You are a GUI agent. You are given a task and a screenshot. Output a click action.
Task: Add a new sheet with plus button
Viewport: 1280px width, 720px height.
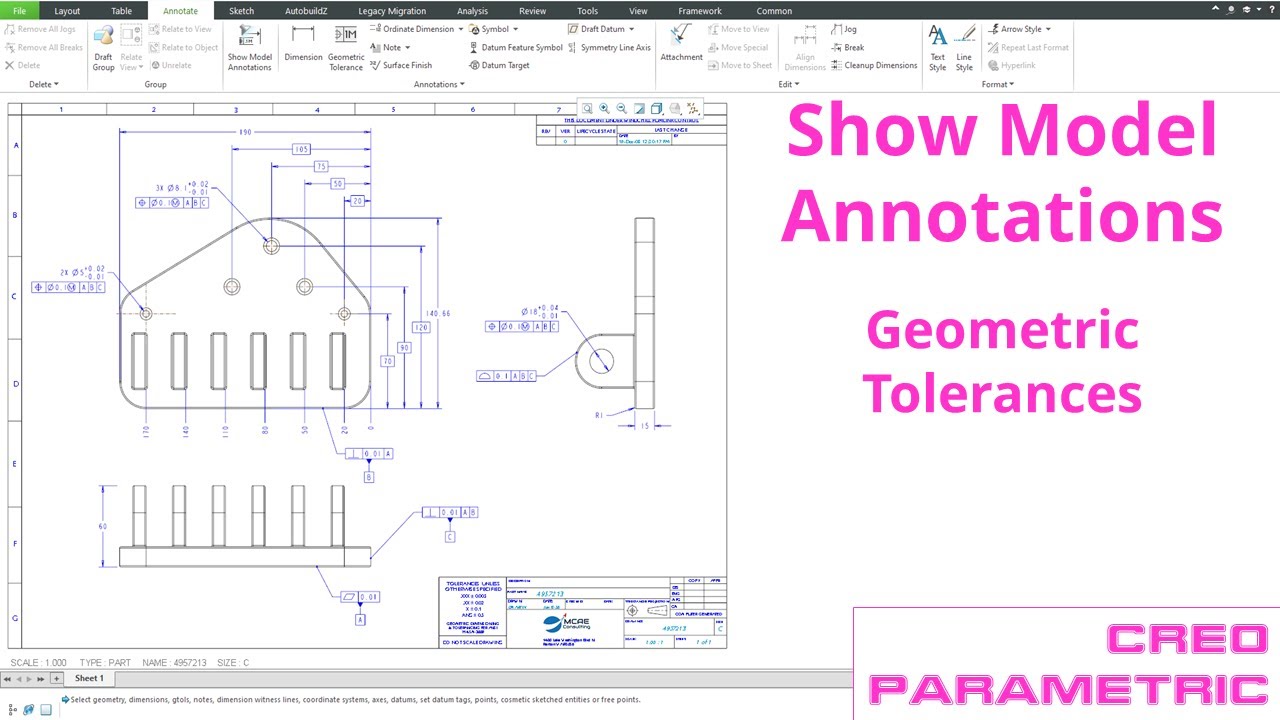point(57,679)
